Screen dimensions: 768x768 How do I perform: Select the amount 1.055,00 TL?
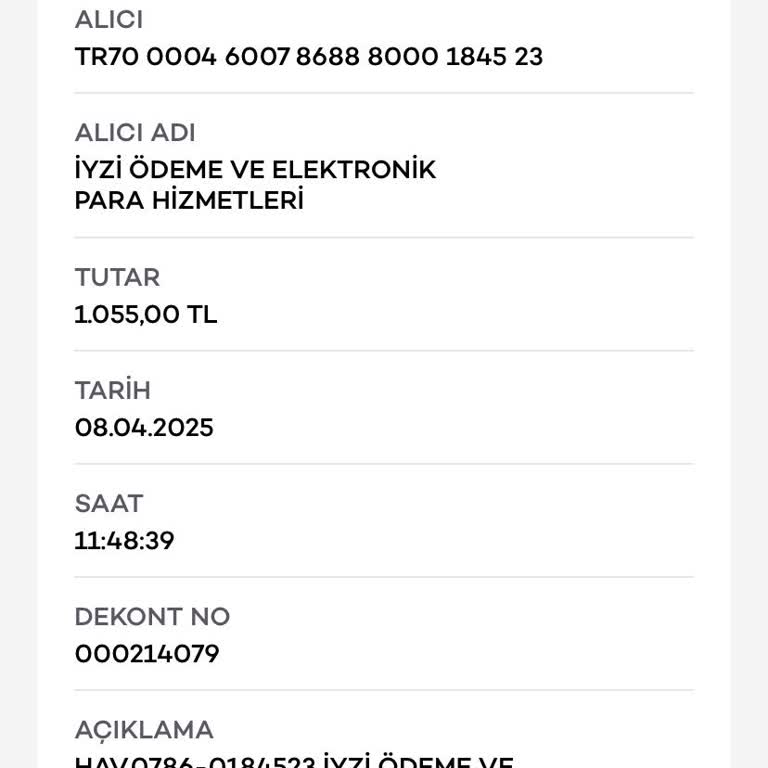[x=145, y=314]
